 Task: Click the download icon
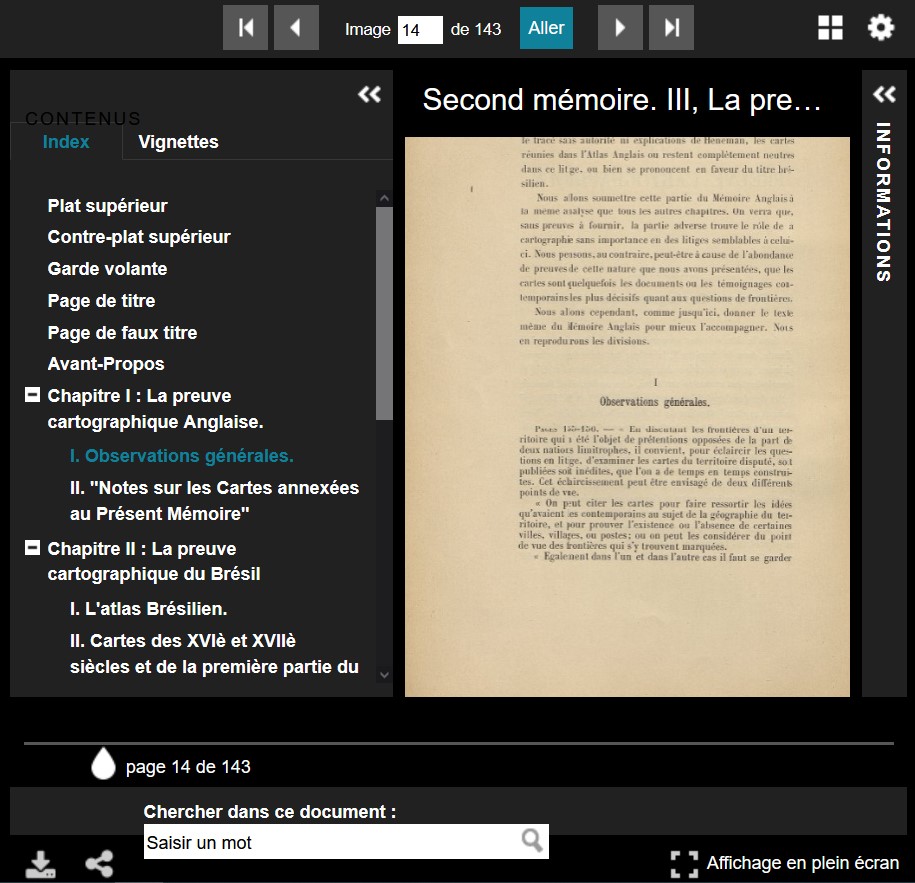click(x=40, y=864)
